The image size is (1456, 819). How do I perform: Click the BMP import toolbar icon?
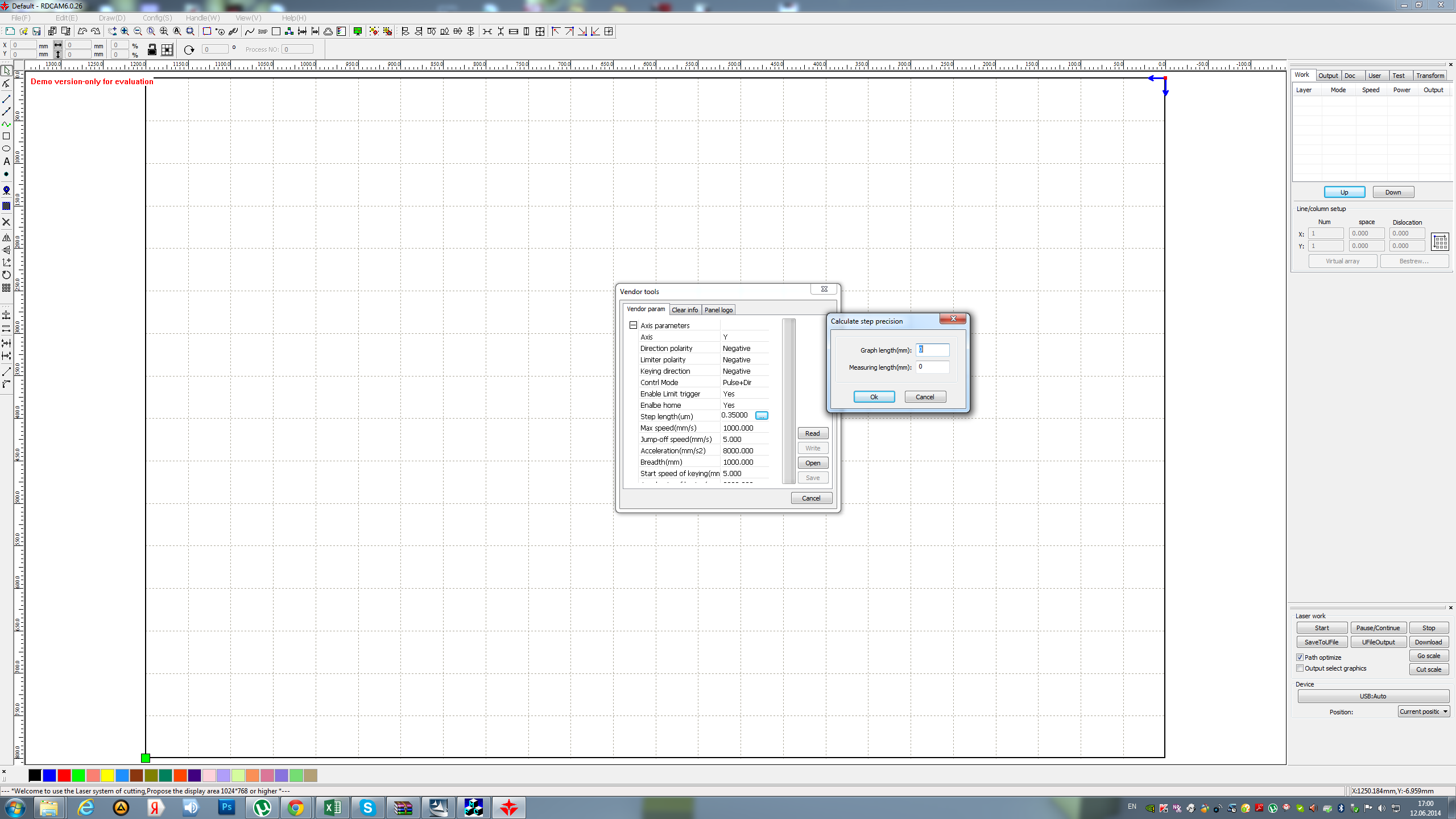click(x=262, y=31)
